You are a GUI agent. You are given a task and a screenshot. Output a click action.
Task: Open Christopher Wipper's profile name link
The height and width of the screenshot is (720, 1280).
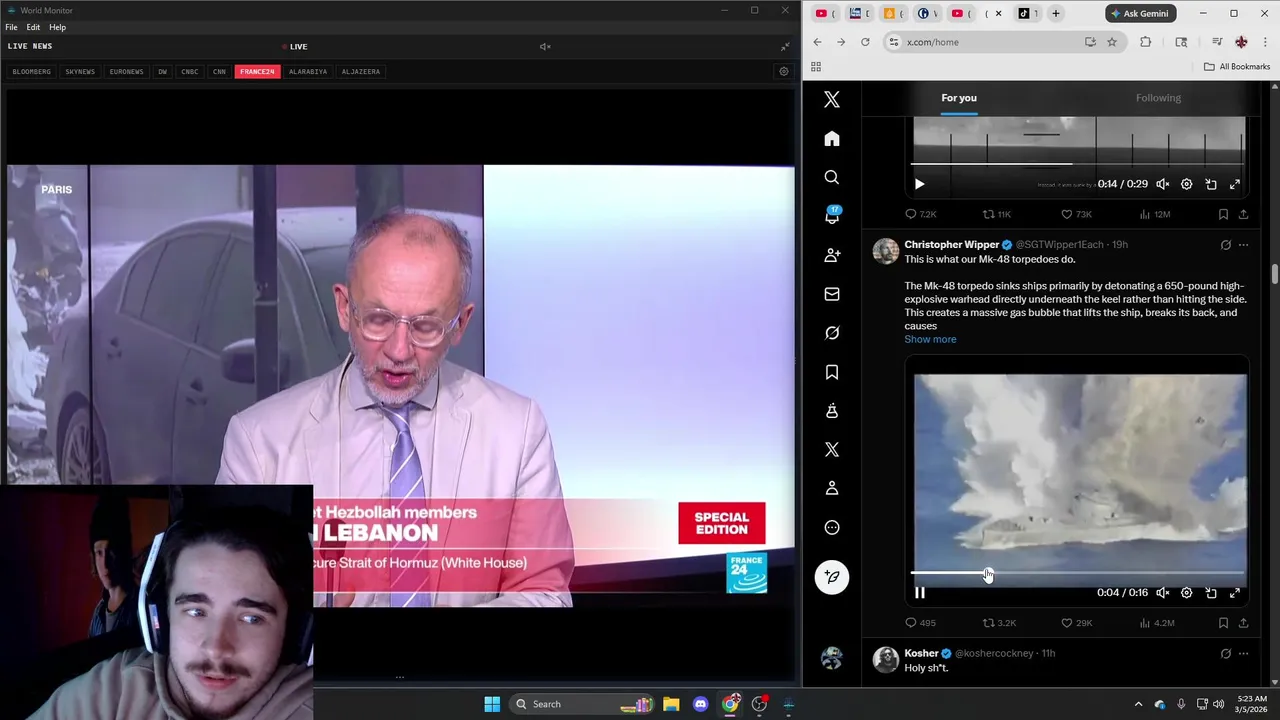point(951,244)
